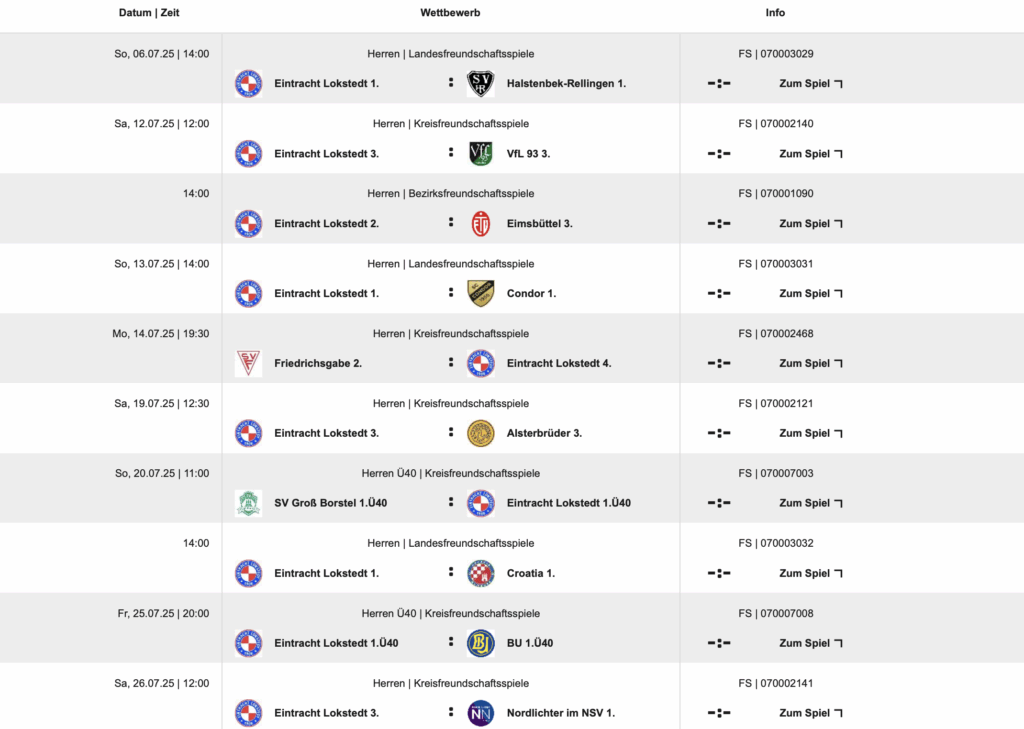The image size is (1024, 729).
Task: Click the Alsterbrüder 3. golden crest
Action: coord(481,433)
